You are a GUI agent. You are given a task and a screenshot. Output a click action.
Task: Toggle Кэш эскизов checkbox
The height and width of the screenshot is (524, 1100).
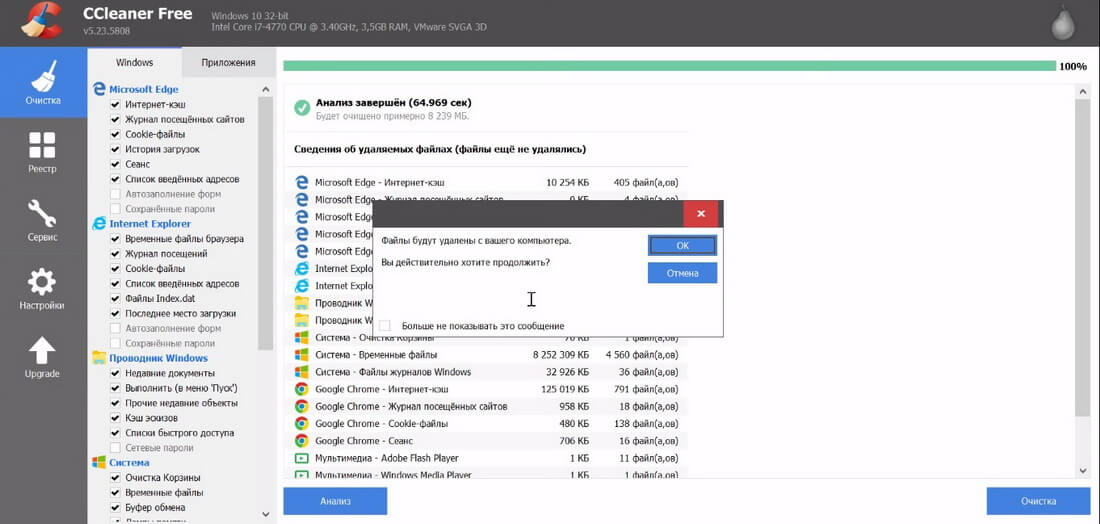(x=115, y=418)
